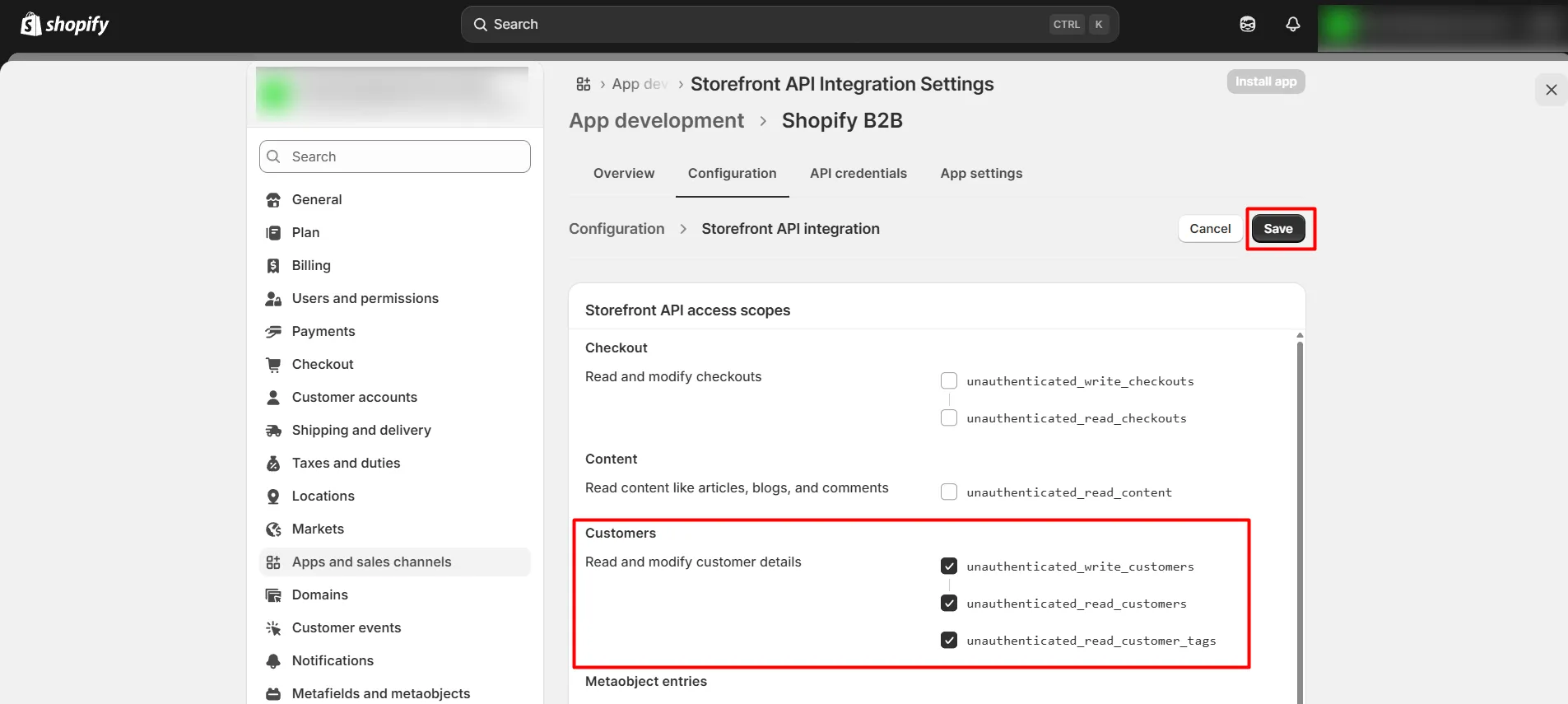Click the Customer accounts person icon
The height and width of the screenshot is (704, 1568).
coord(273,398)
